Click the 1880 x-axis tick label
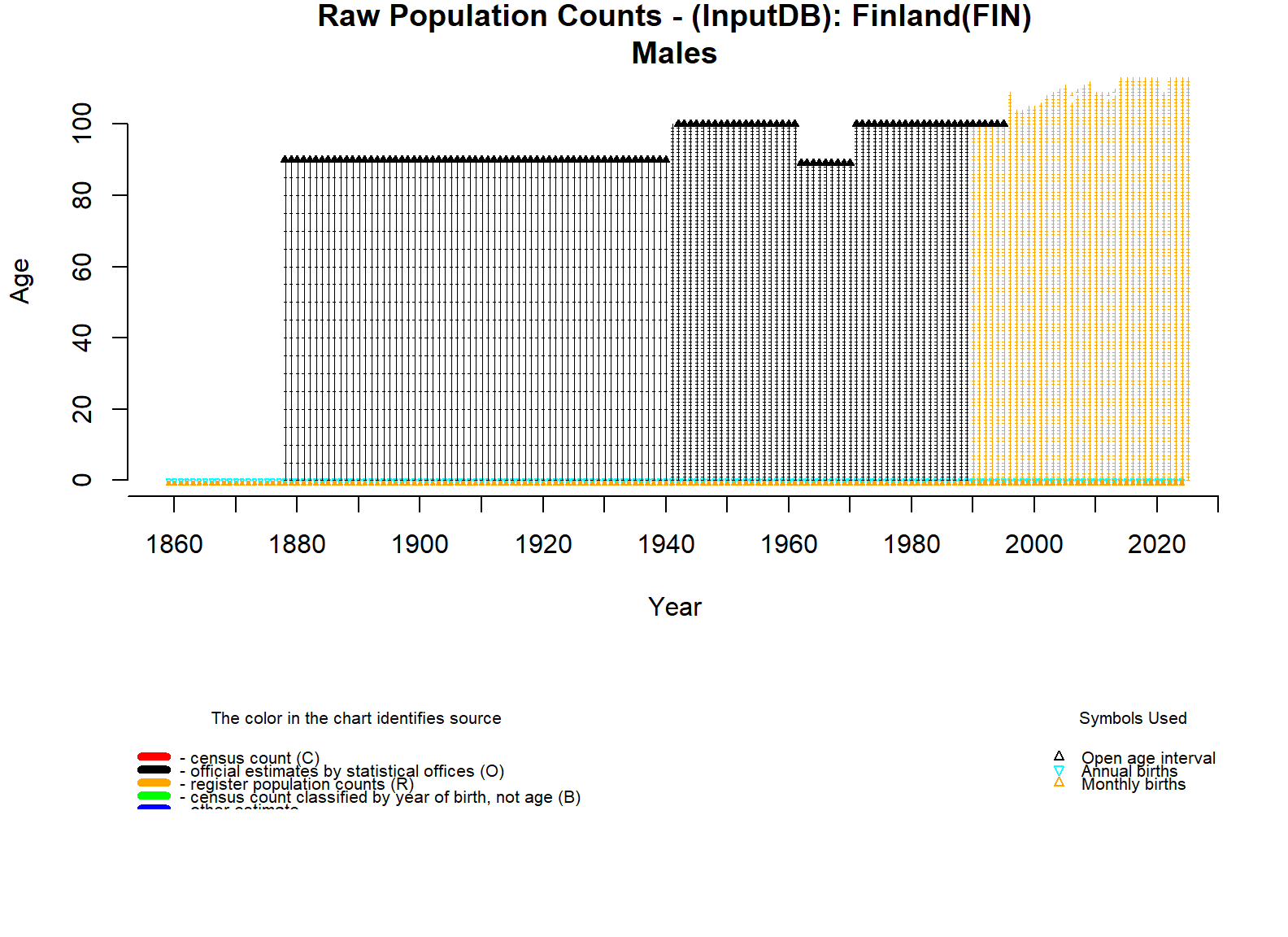Image resolution: width=1288 pixels, height=937 pixels. 297,544
